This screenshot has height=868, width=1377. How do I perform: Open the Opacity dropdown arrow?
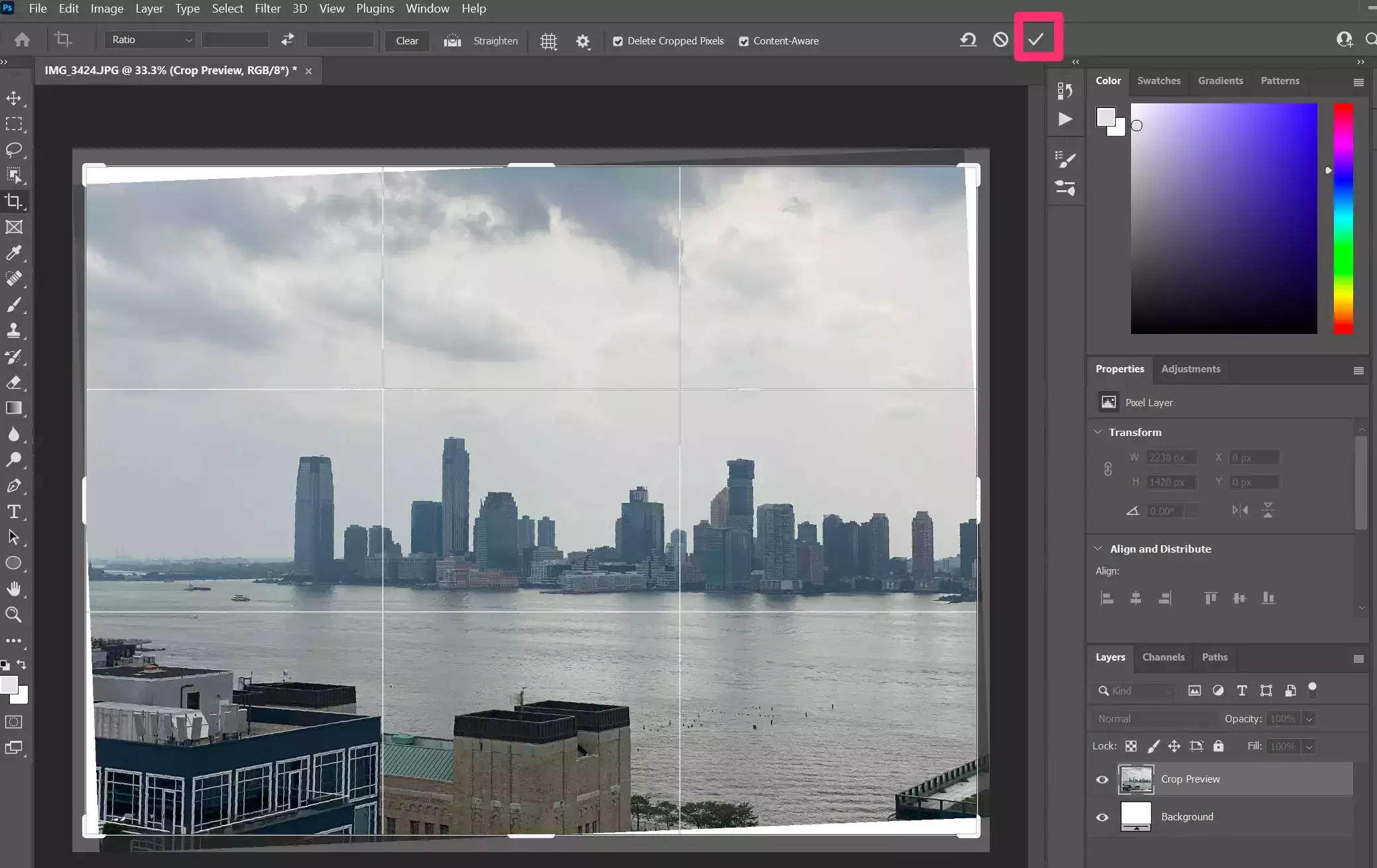pyautogui.click(x=1309, y=719)
